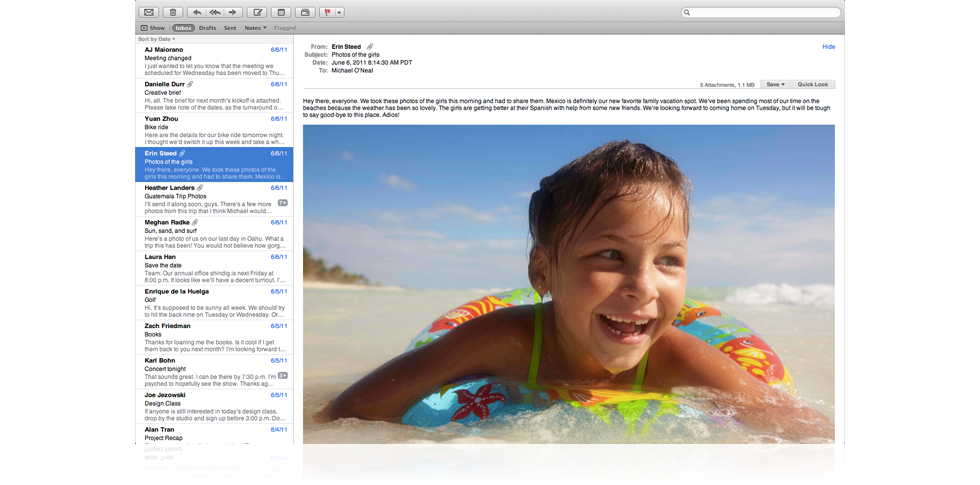Screen dimensions: 980x485
Task: Select the Inbox mailbox tab
Action: point(183,28)
